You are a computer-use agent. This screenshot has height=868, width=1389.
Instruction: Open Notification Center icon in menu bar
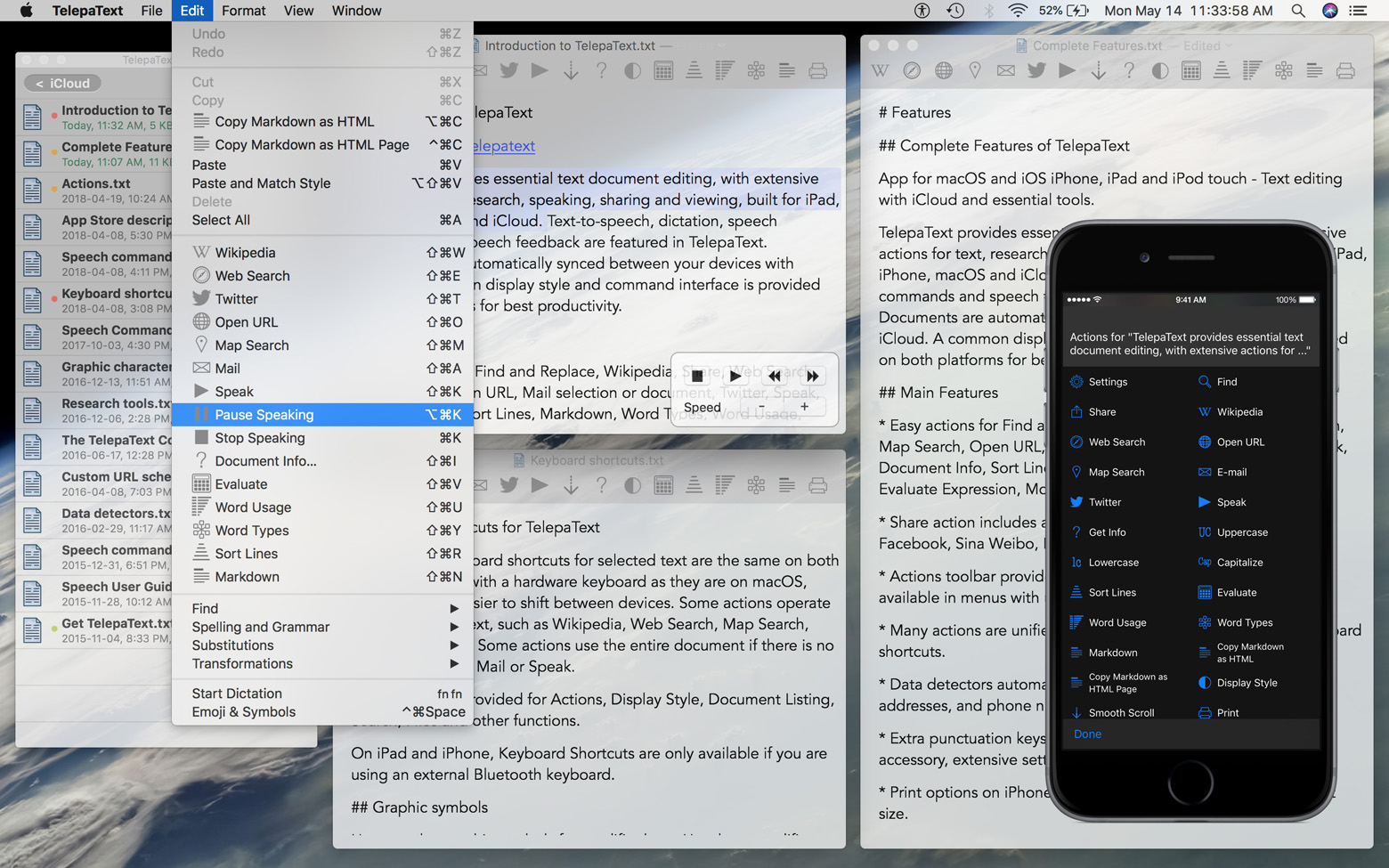[x=1358, y=11]
